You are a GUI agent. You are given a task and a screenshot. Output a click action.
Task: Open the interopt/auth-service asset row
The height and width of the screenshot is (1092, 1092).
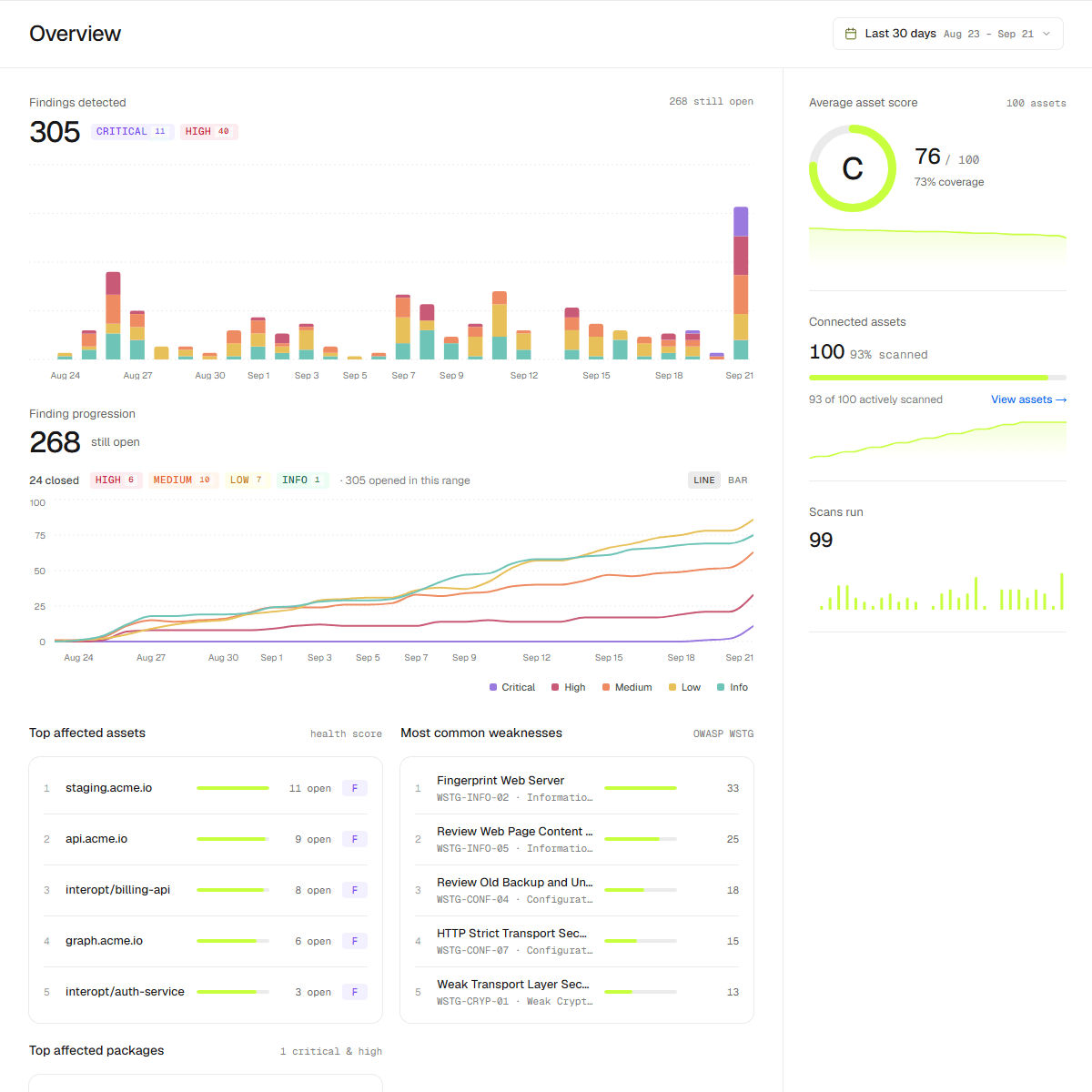[x=206, y=992]
